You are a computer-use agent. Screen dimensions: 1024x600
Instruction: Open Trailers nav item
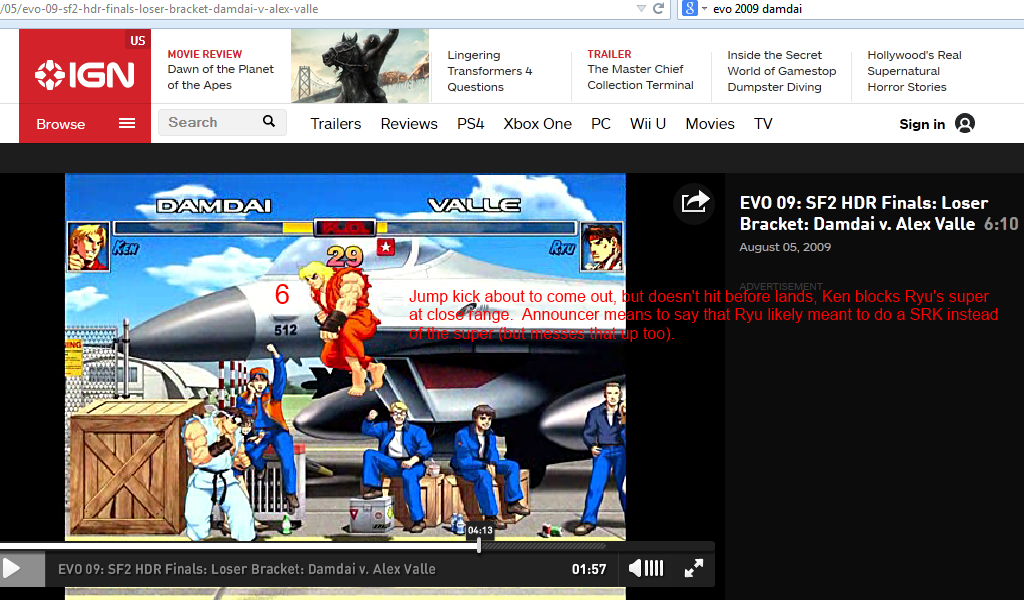(x=336, y=123)
